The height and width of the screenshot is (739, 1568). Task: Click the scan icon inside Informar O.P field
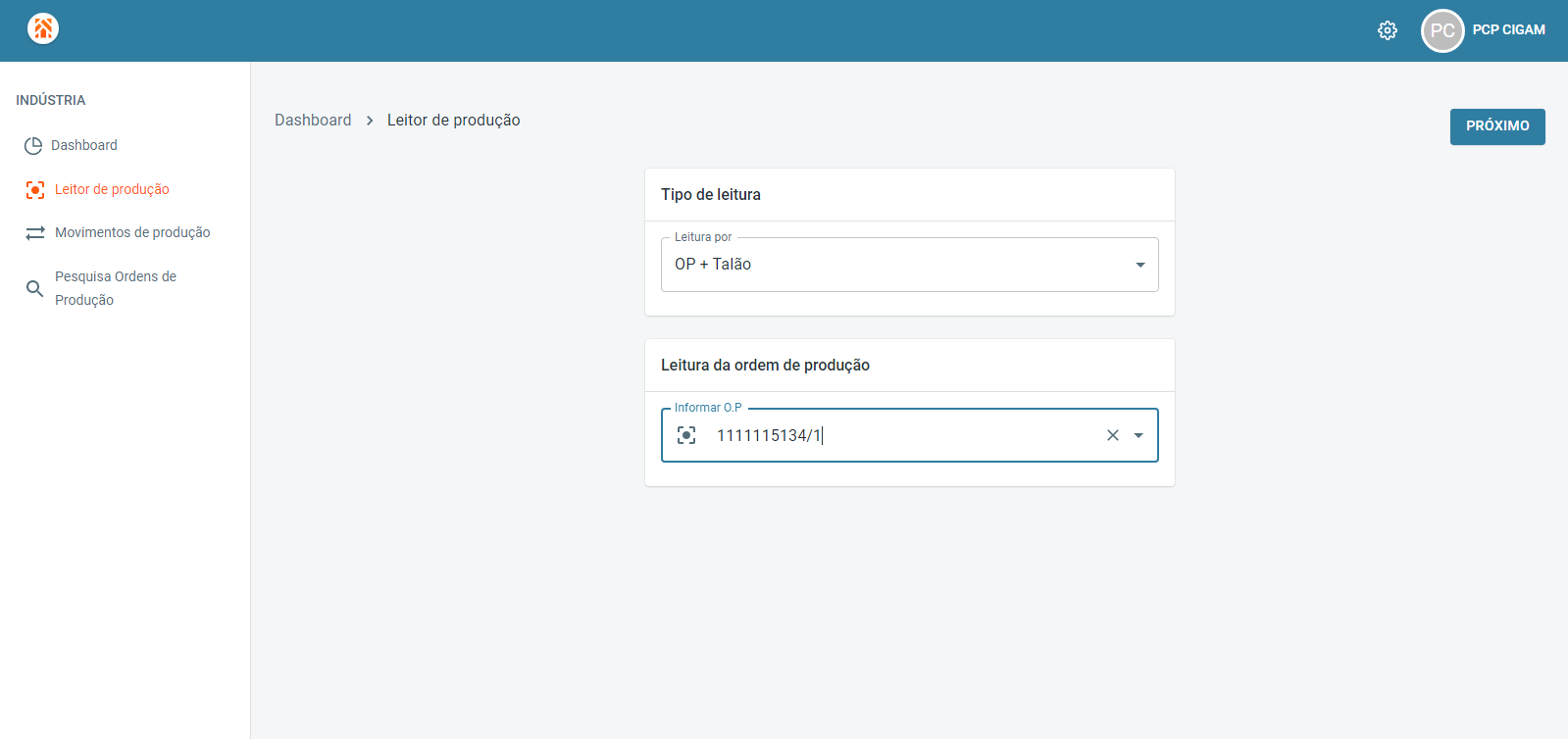(x=686, y=435)
